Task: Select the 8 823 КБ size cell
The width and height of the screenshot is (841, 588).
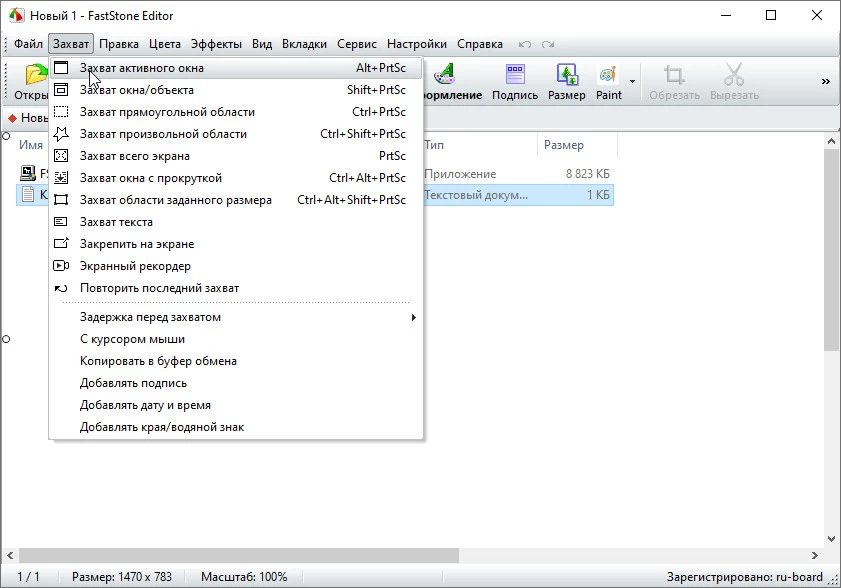Action: (x=587, y=174)
